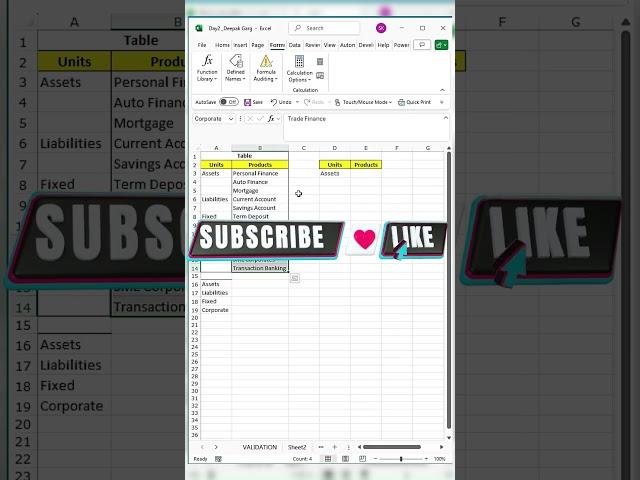This screenshot has width=640, height=480.
Task: Click the Calculate Sheet icon
Action: click(x=320, y=76)
